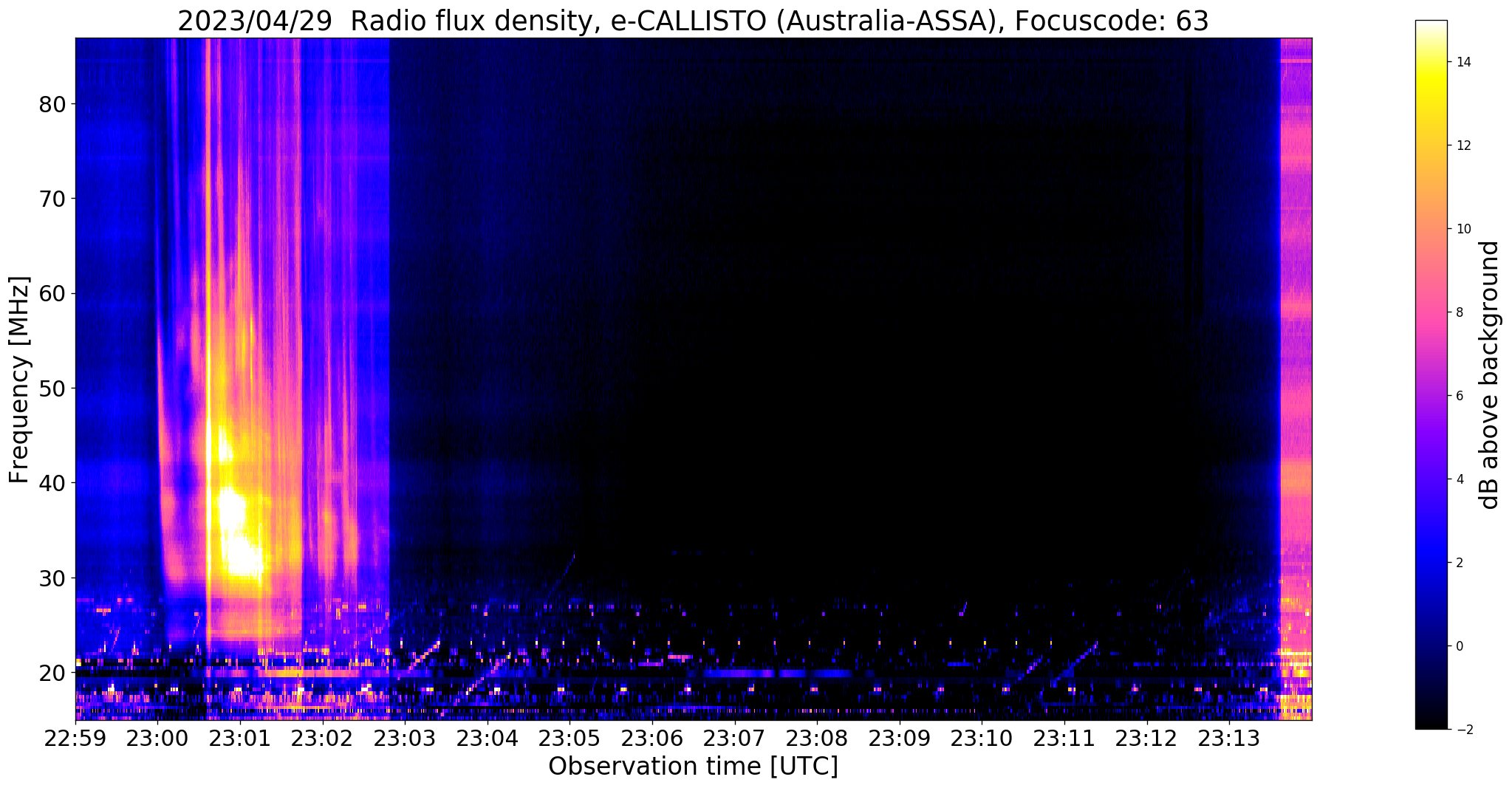Click the colorbar tick label 0
Viewport: 1512px width, 788px height.
click(x=1459, y=646)
